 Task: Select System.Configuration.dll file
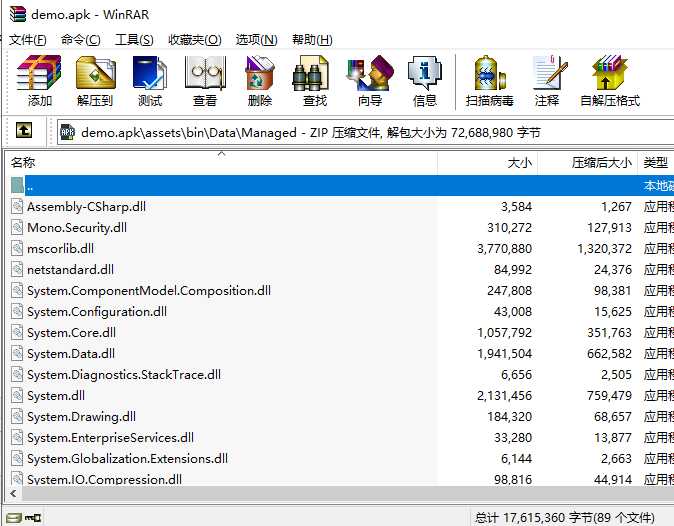tap(340, 312)
